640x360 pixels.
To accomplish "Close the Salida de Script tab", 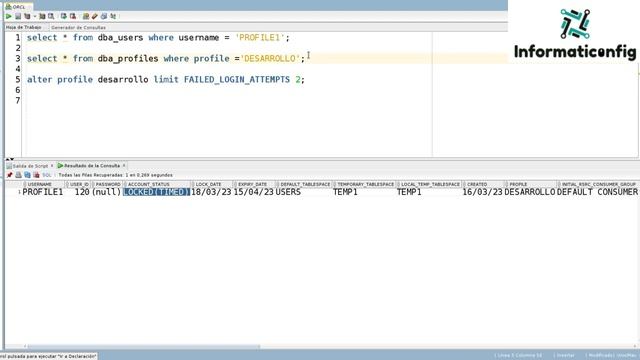I will click(x=52, y=166).
